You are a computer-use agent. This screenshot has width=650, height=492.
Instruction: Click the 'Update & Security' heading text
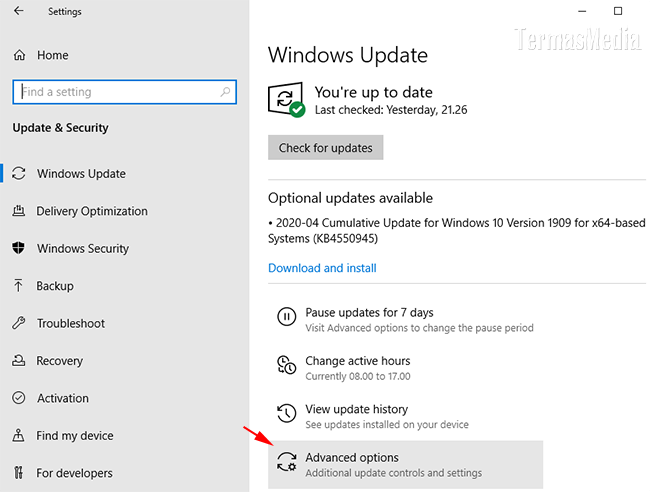click(x=61, y=128)
